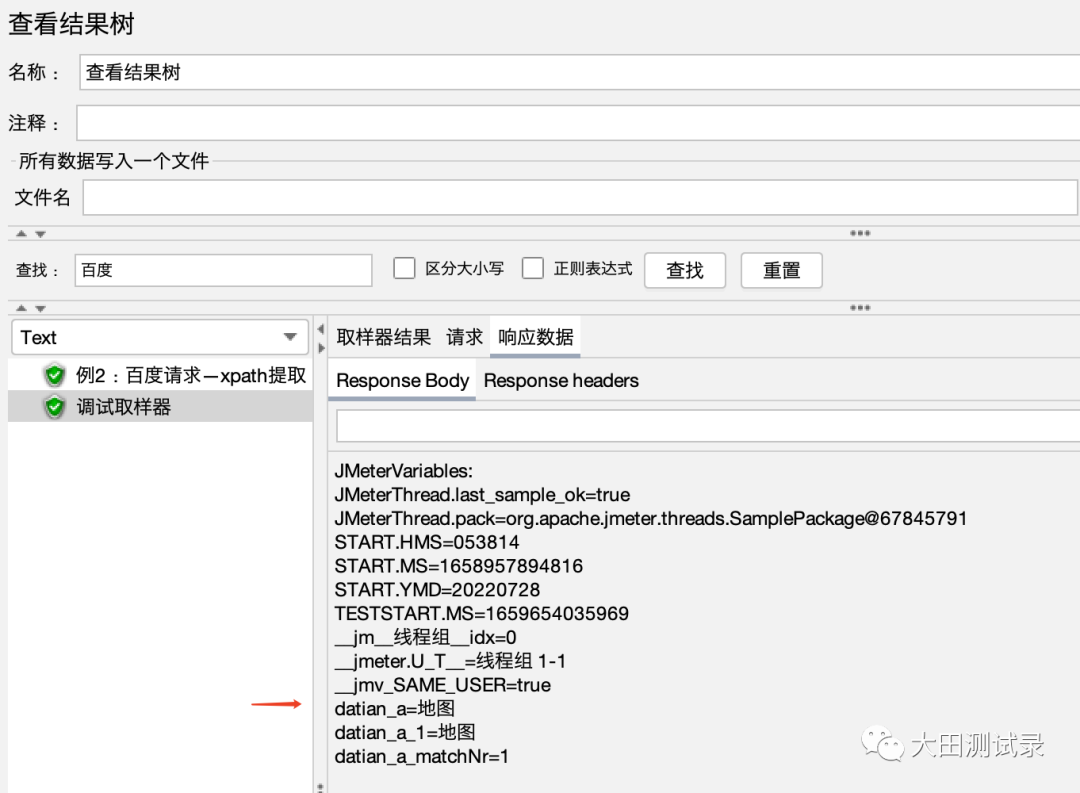1080x793 pixels.
Task: Enable the 正则表达式 checkbox
Action: (533, 267)
